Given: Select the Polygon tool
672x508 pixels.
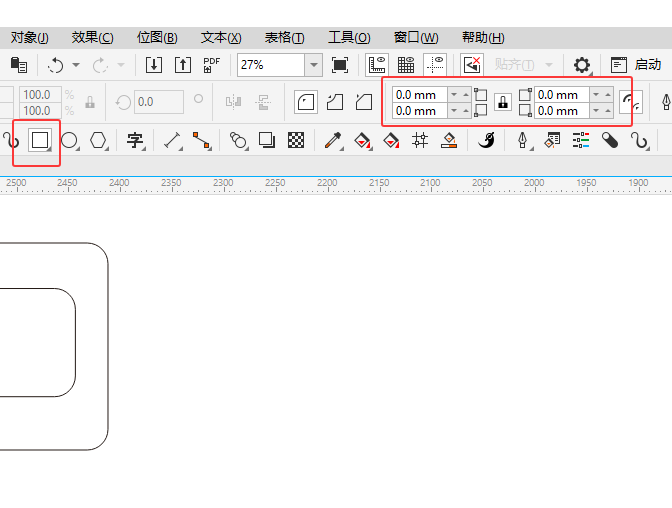Looking at the screenshot, I should (99, 140).
